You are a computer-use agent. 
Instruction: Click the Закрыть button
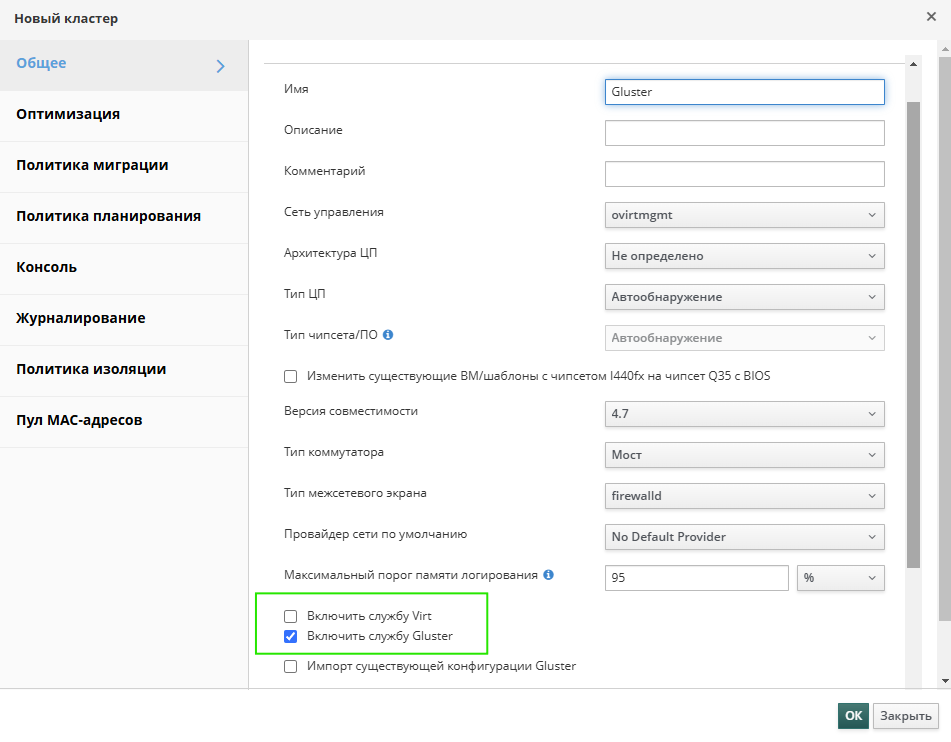906,716
